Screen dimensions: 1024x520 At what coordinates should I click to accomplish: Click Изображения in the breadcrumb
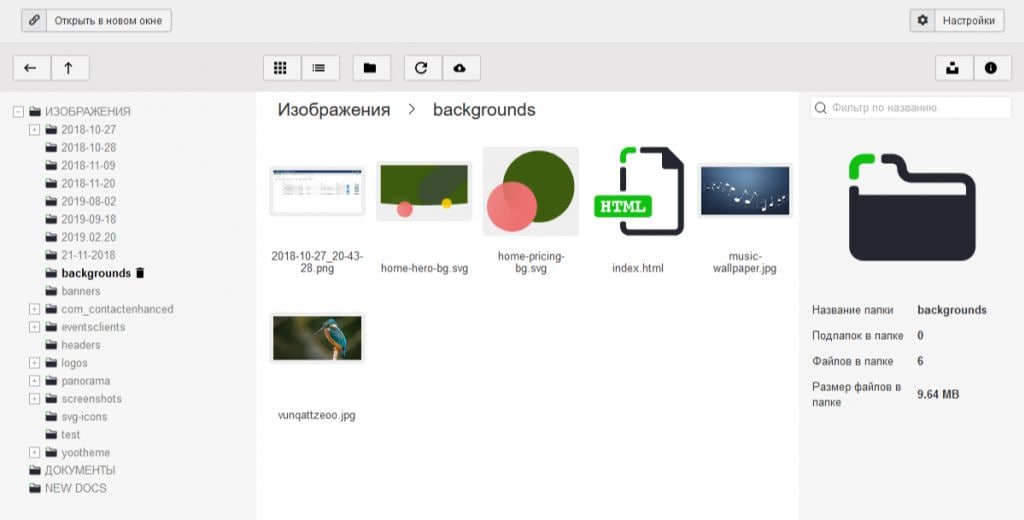[x=334, y=110]
